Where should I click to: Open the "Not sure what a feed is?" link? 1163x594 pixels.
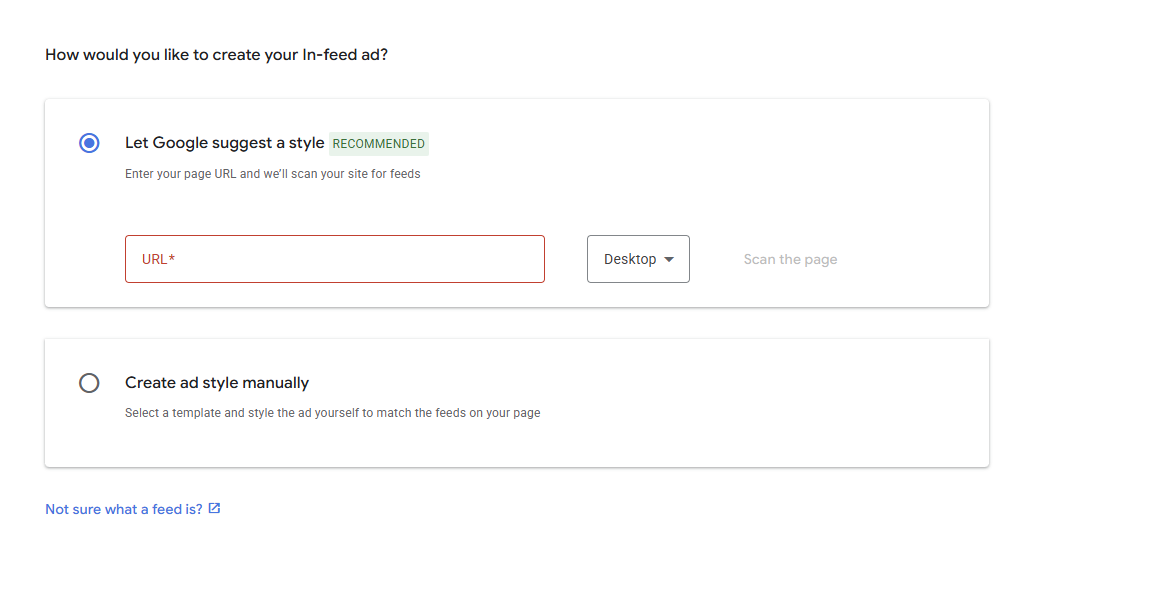[x=124, y=509]
